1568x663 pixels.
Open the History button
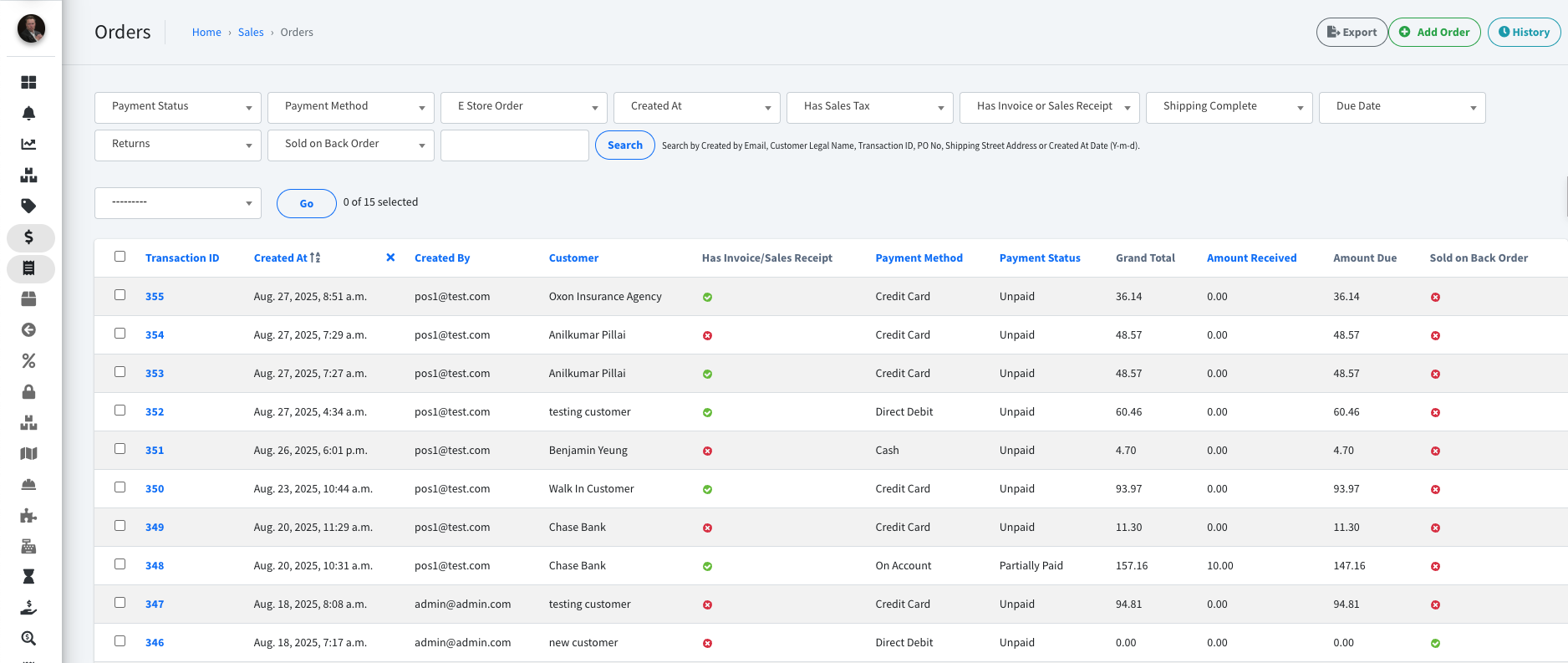point(1524,32)
